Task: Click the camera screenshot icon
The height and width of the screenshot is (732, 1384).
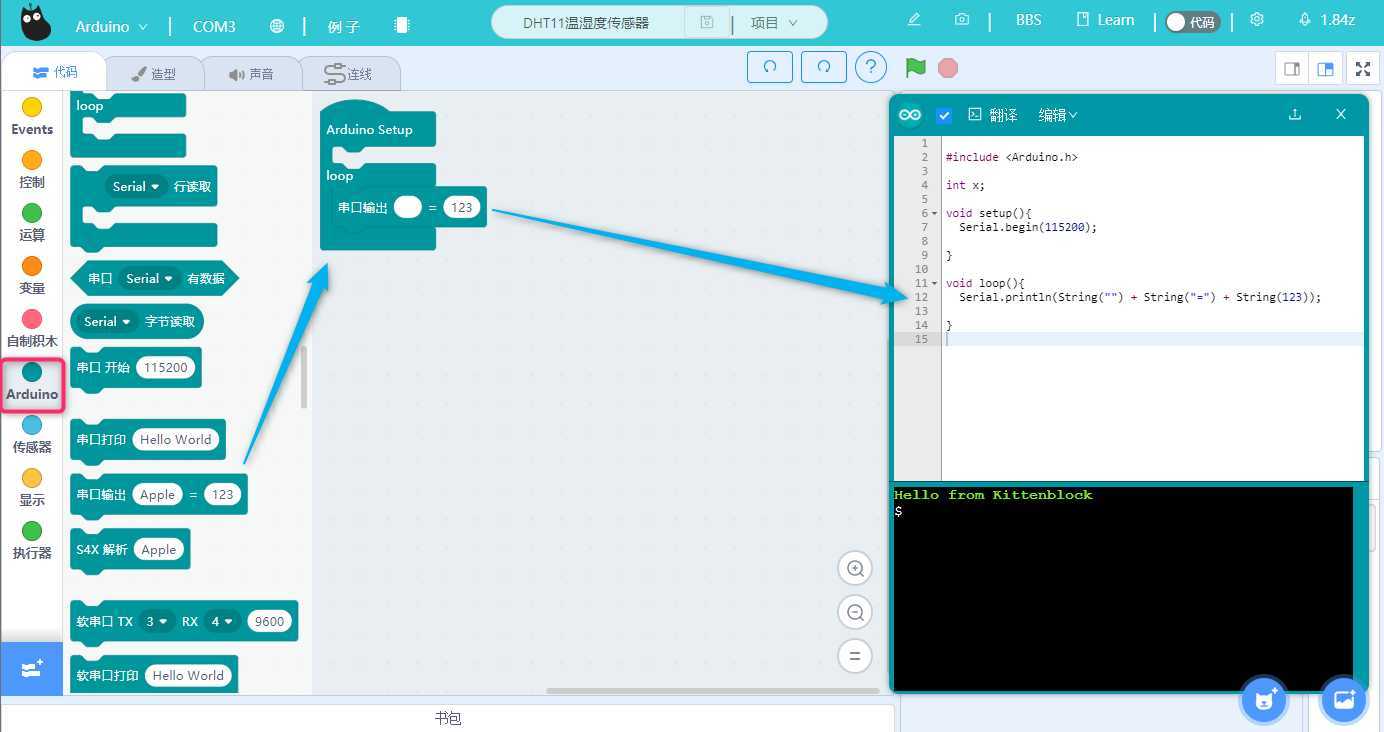Action: click(x=961, y=20)
